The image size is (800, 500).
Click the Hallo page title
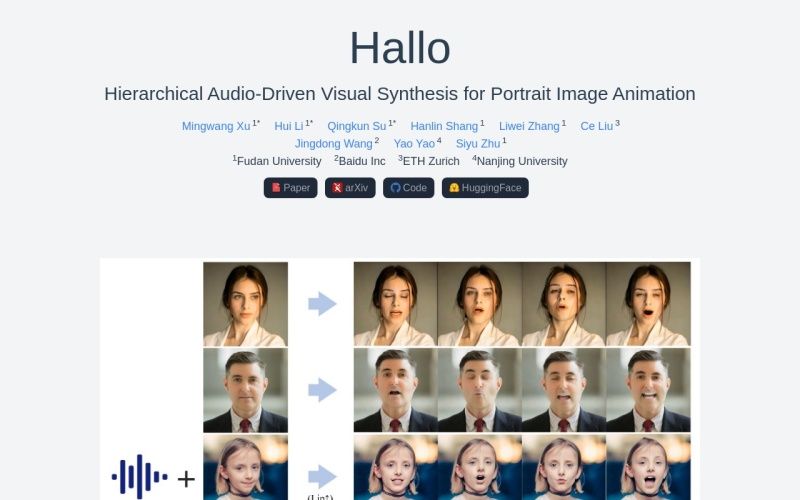pyautogui.click(x=400, y=48)
